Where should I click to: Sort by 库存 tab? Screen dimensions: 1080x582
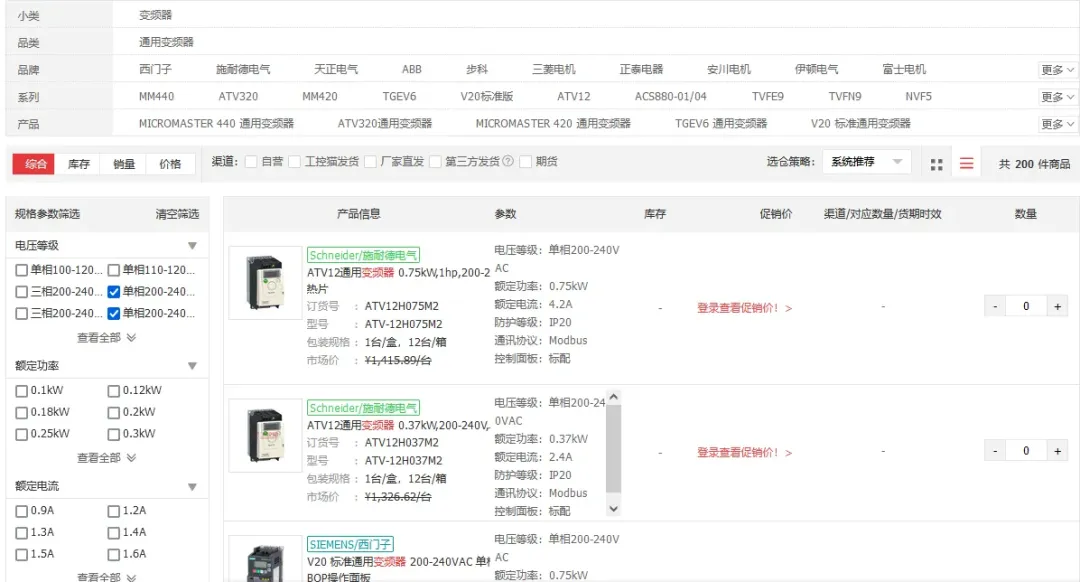coord(79,164)
